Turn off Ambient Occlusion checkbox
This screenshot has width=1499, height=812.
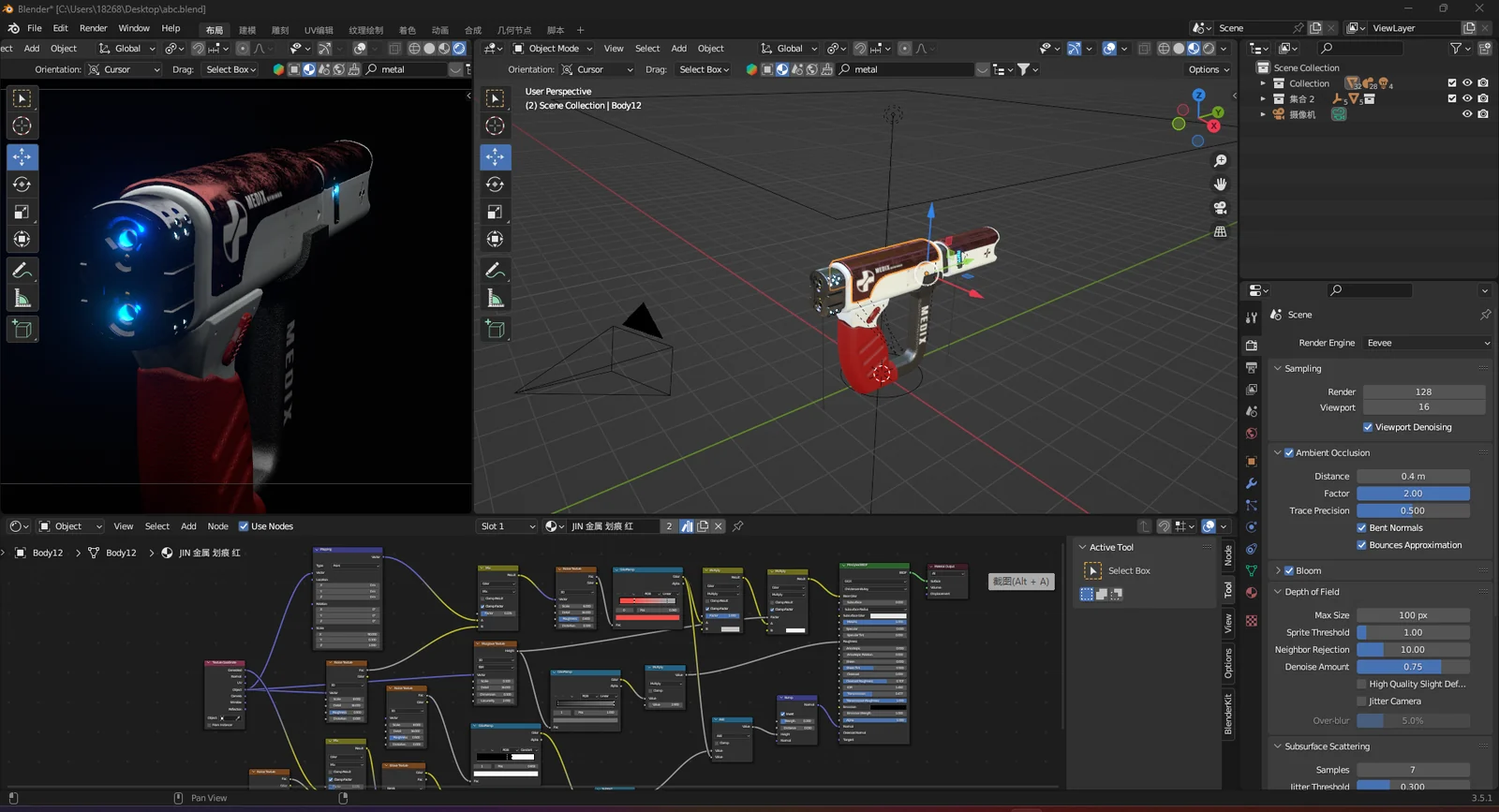pyautogui.click(x=1289, y=452)
